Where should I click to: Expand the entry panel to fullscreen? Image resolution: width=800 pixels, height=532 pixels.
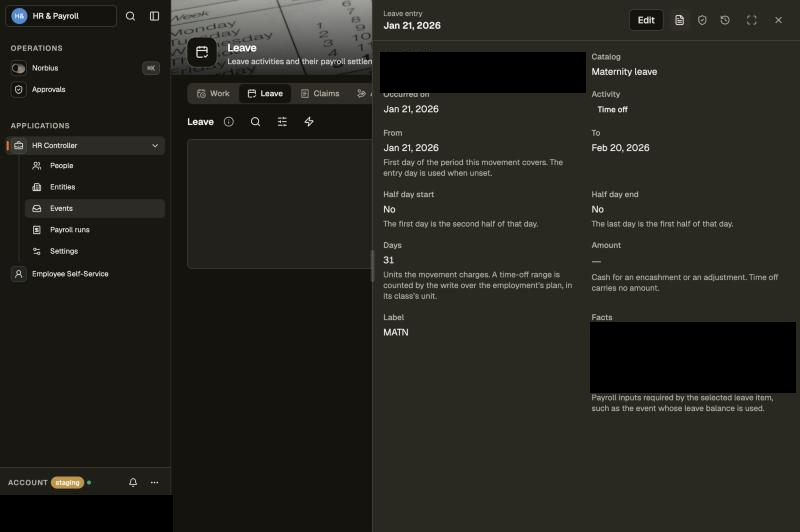[752, 20]
